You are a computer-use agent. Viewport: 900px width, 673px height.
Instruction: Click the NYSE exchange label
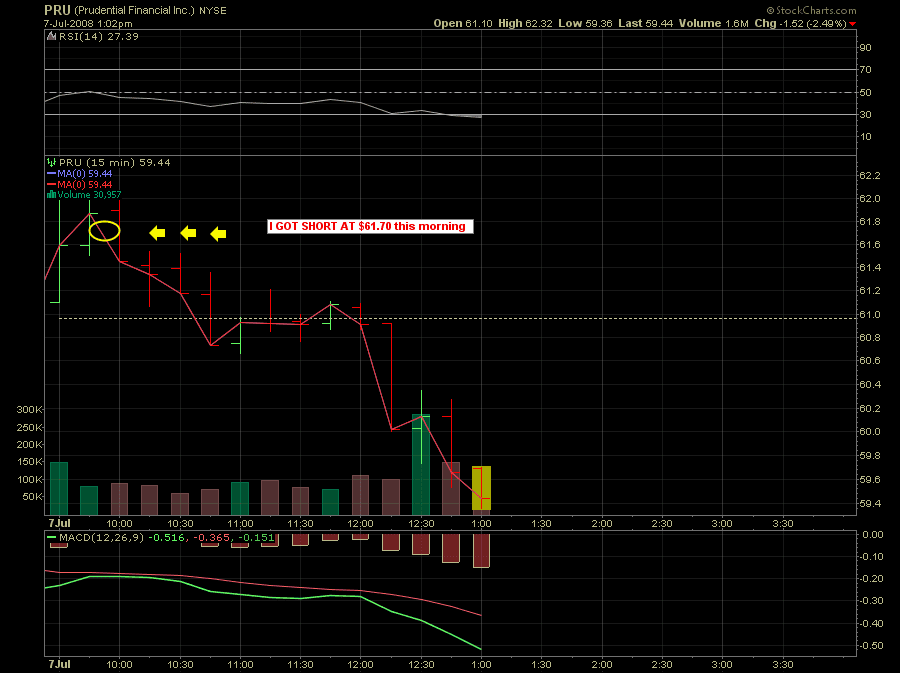tap(213, 11)
